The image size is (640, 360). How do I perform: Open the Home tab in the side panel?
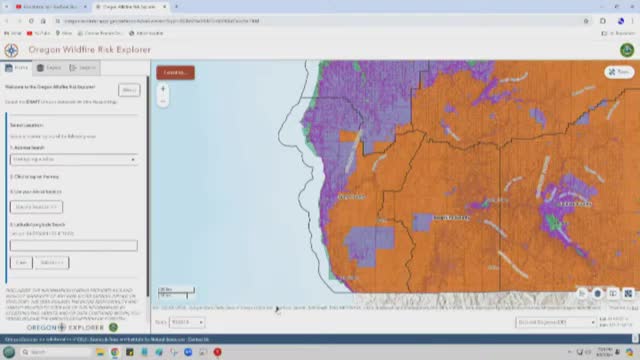point(16,68)
